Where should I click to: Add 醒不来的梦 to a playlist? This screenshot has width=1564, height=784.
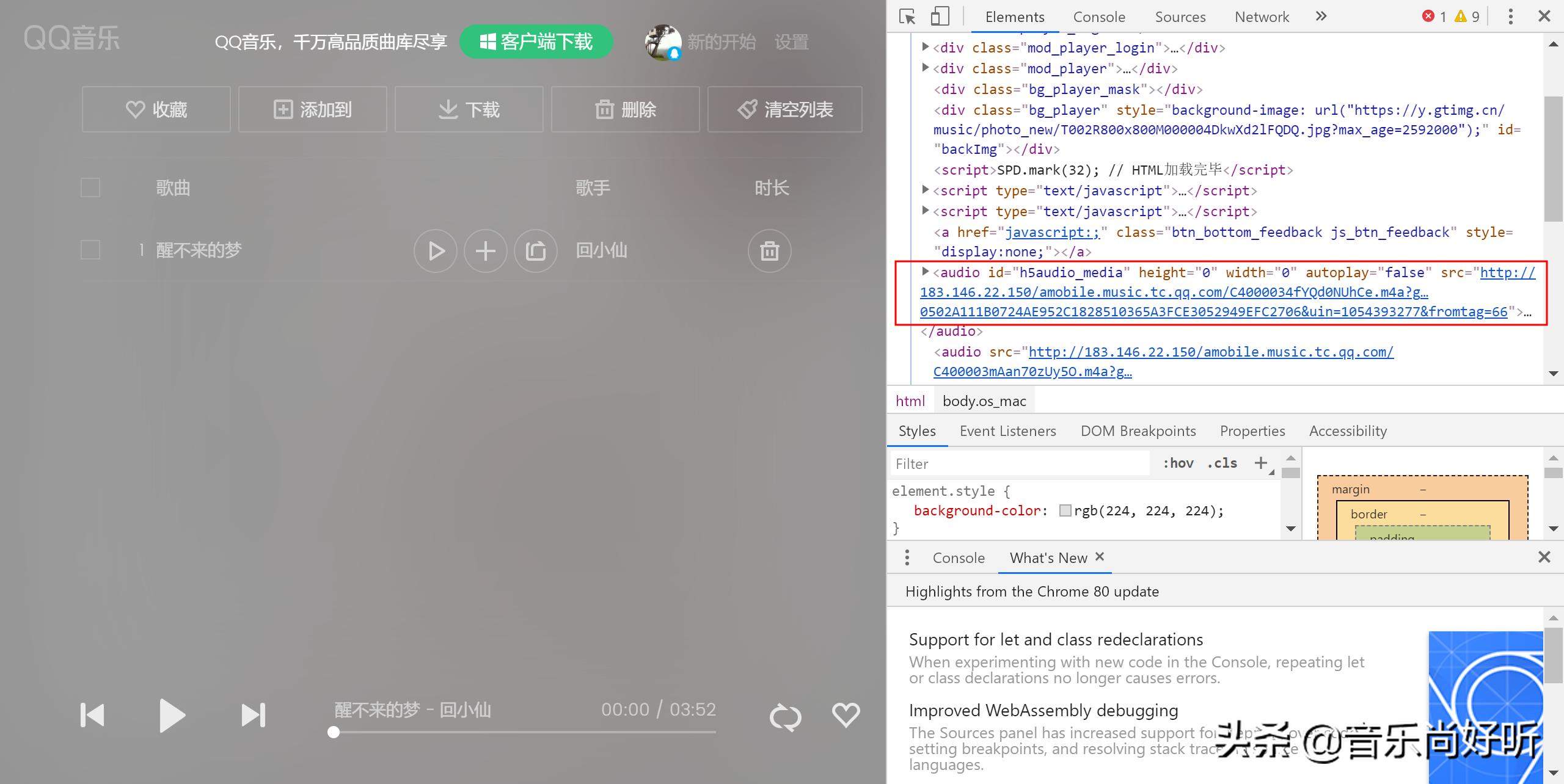(485, 251)
